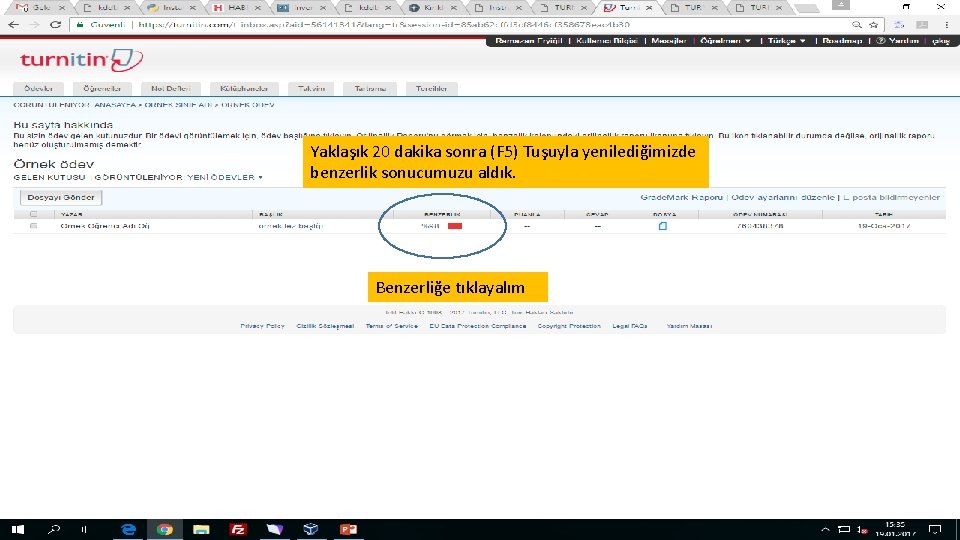Open the notification center icon

tap(935, 530)
